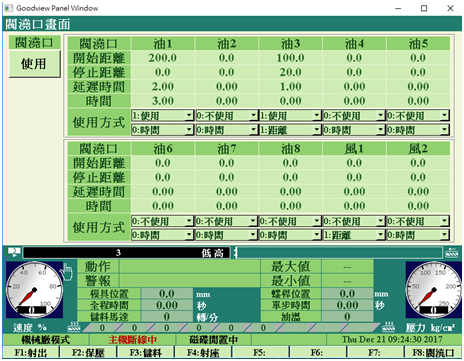Select the F7: function tab
The image size is (464, 361).
tap(376, 352)
